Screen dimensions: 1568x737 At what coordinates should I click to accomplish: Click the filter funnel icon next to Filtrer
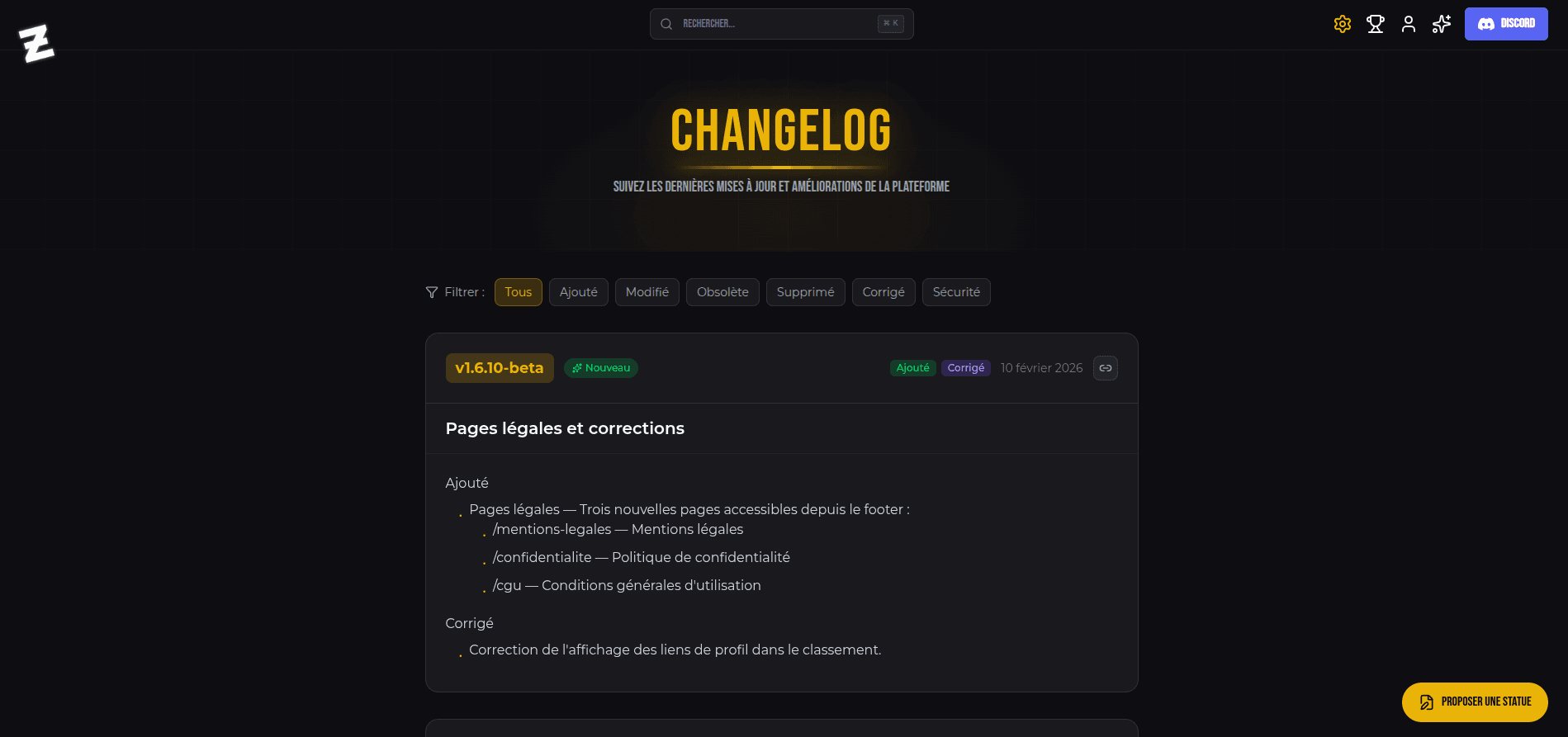(432, 291)
